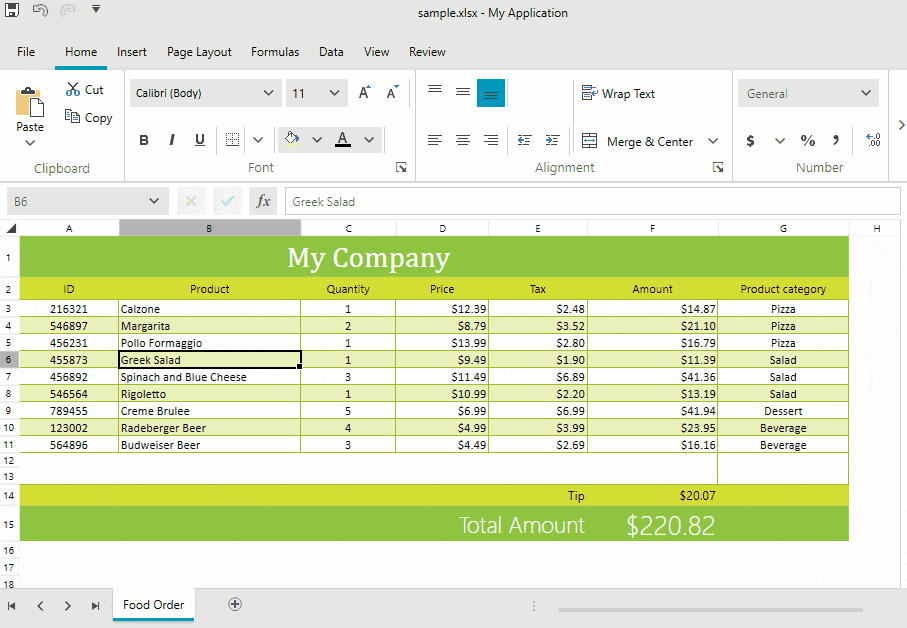907x628 pixels.
Task: Click the decrease font size icon
Action: pyautogui.click(x=393, y=93)
